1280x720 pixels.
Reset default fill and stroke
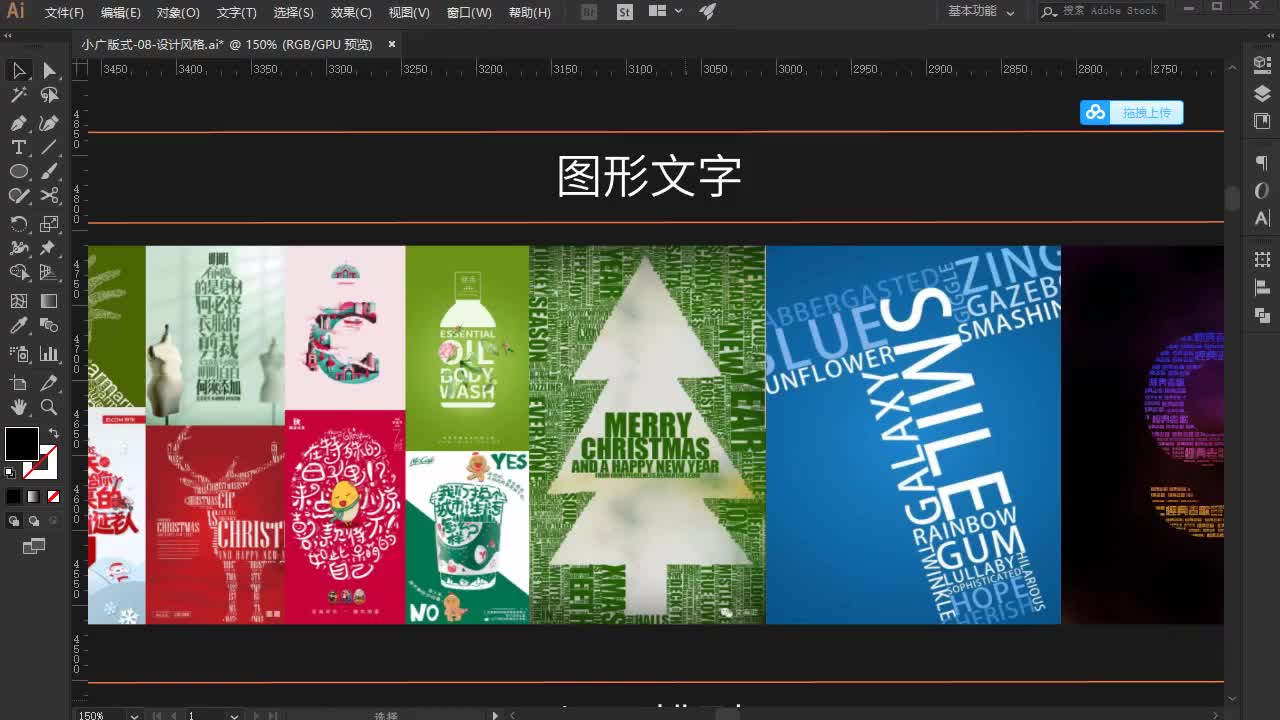[x=11, y=473]
